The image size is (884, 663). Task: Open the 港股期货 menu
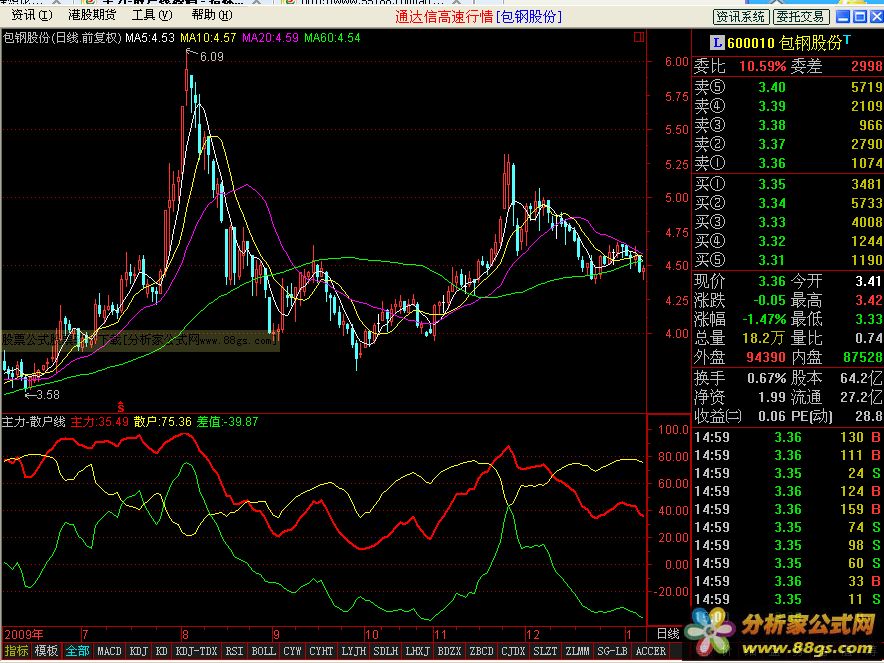click(92, 15)
